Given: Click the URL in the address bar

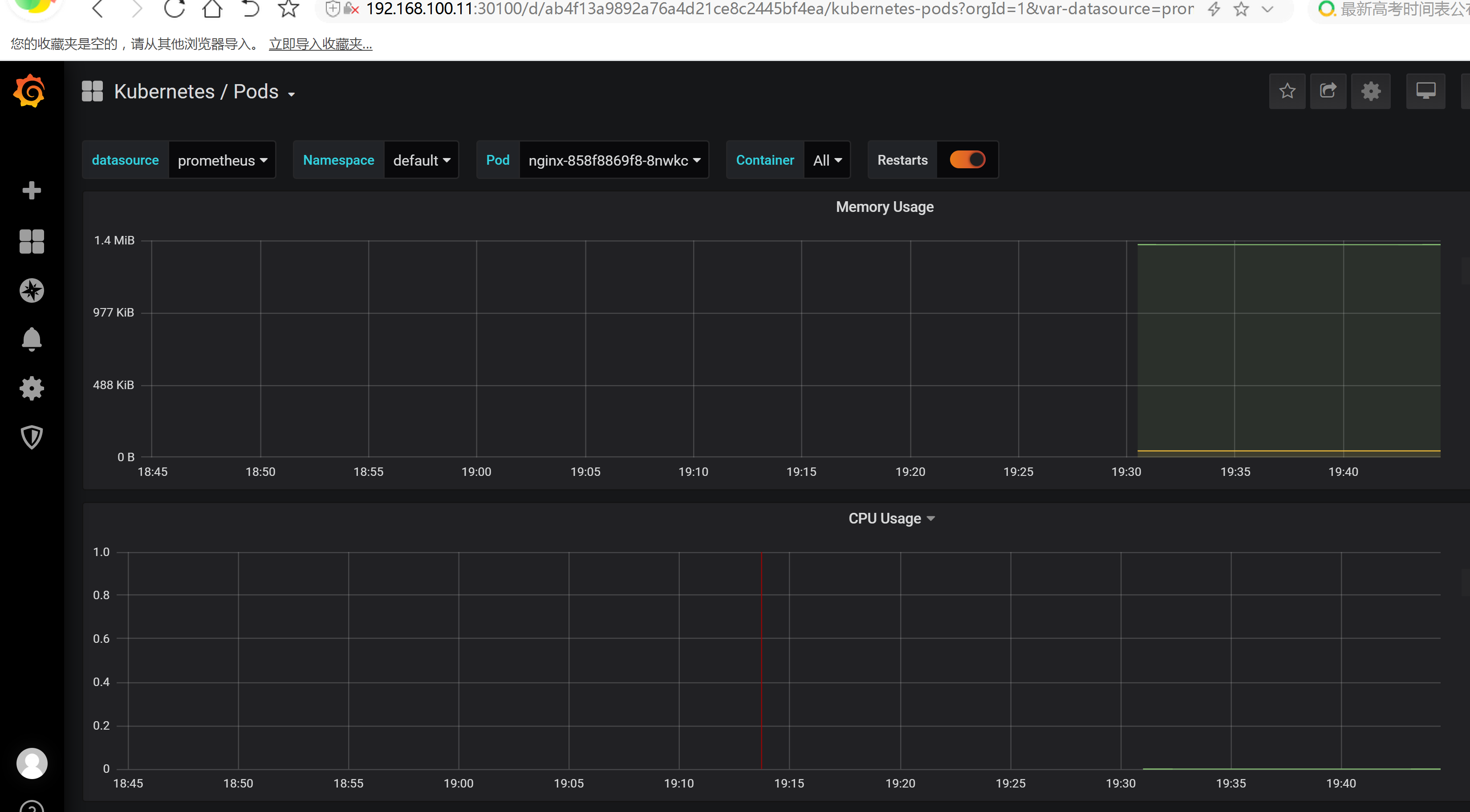Looking at the screenshot, I should [x=780, y=8].
